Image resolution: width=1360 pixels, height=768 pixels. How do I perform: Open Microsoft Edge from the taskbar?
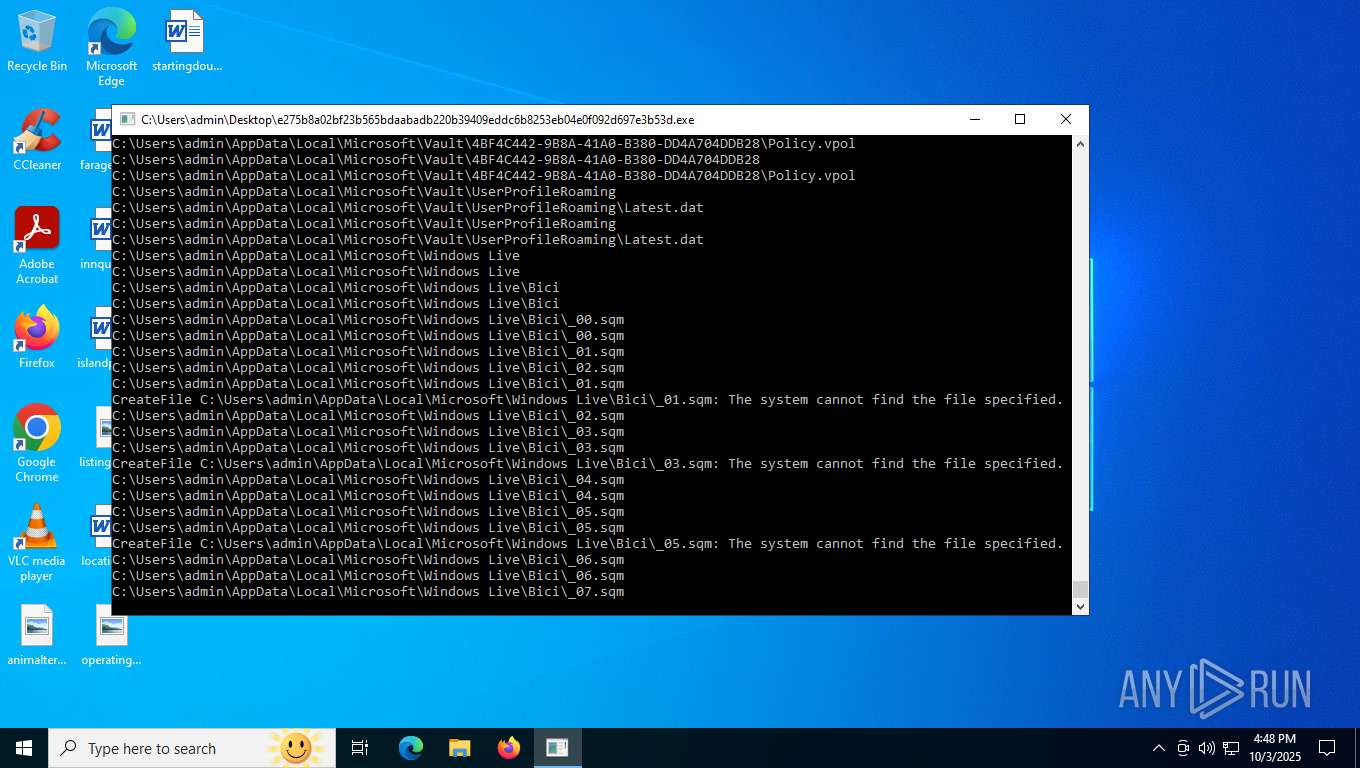coord(411,748)
